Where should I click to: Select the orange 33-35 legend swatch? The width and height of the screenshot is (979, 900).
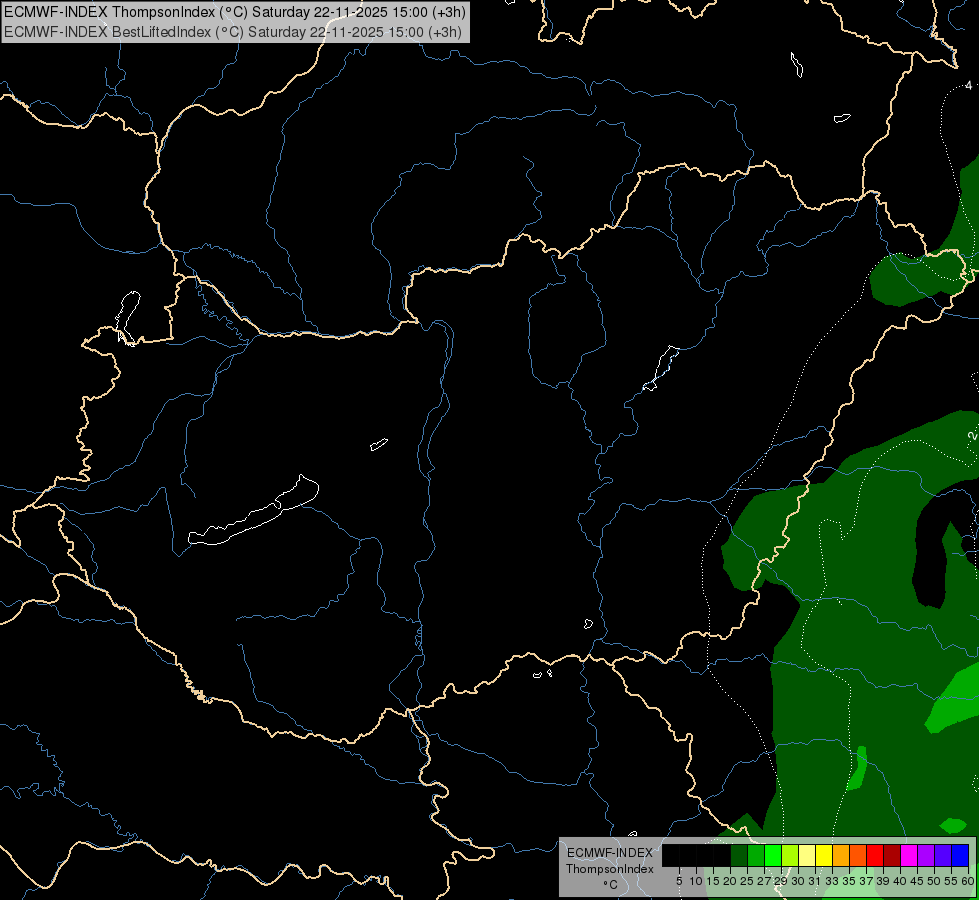point(841,855)
